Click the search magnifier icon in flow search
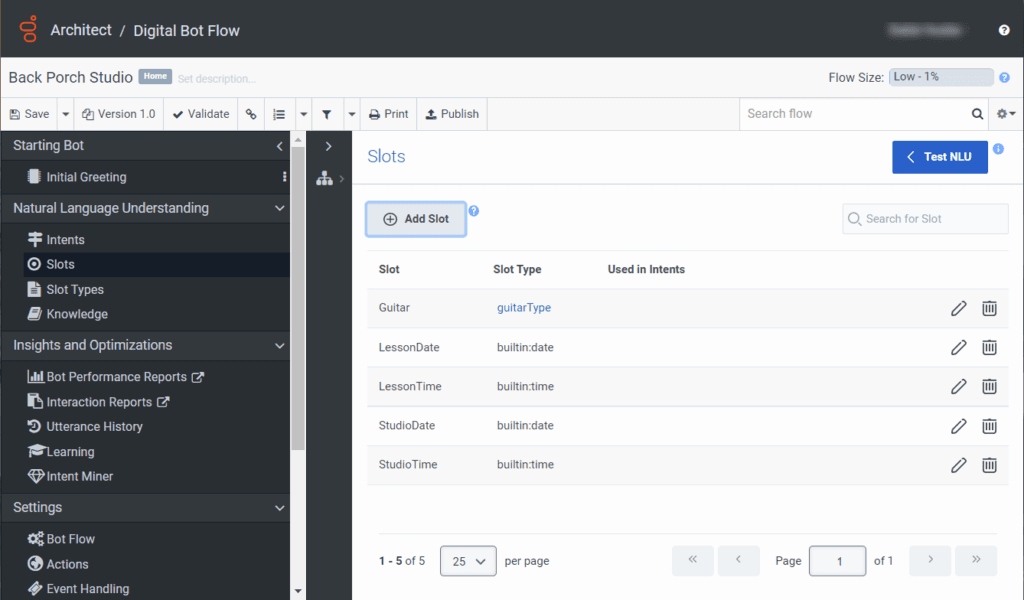The width and height of the screenshot is (1024, 600). tap(977, 114)
